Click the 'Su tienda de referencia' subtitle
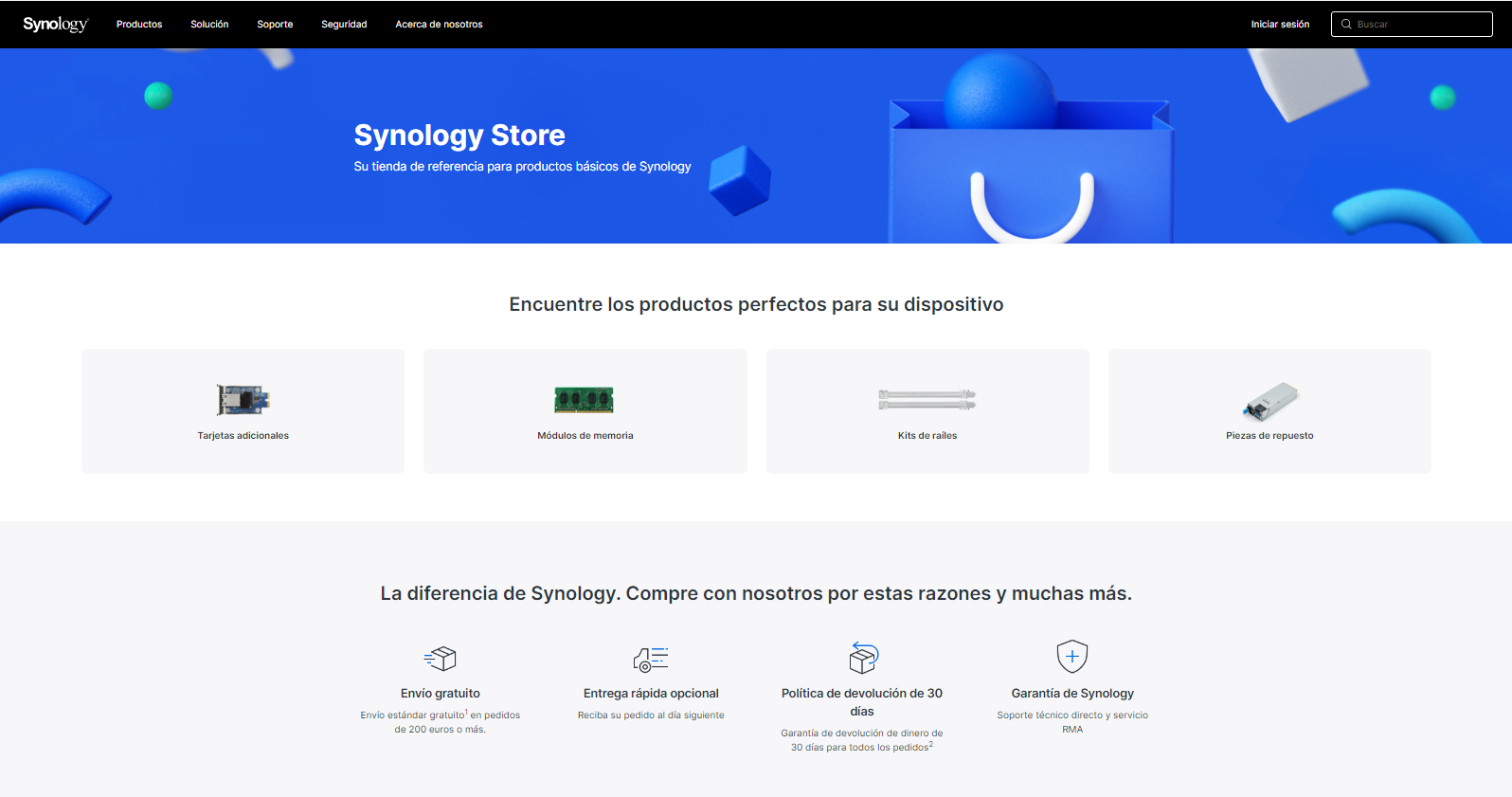 522,167
